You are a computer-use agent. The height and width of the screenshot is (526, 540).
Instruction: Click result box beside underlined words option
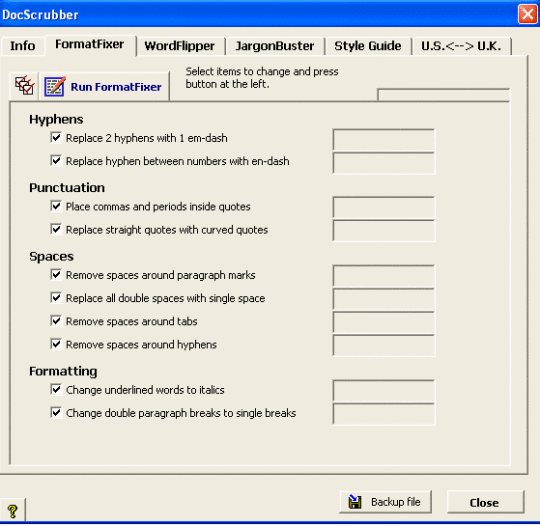click(384, 391)
